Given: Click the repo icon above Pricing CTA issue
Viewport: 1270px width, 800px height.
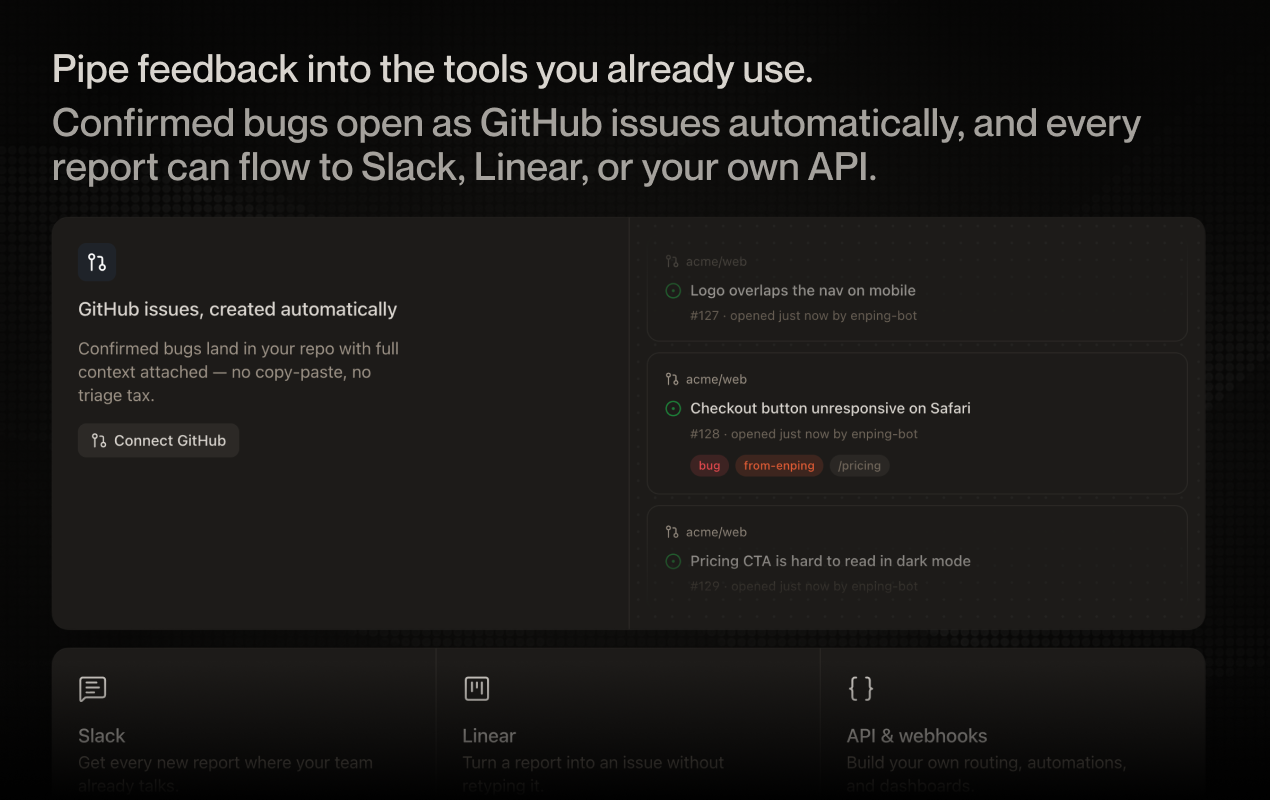Looking at the screenshot, I should click(672, 533).
